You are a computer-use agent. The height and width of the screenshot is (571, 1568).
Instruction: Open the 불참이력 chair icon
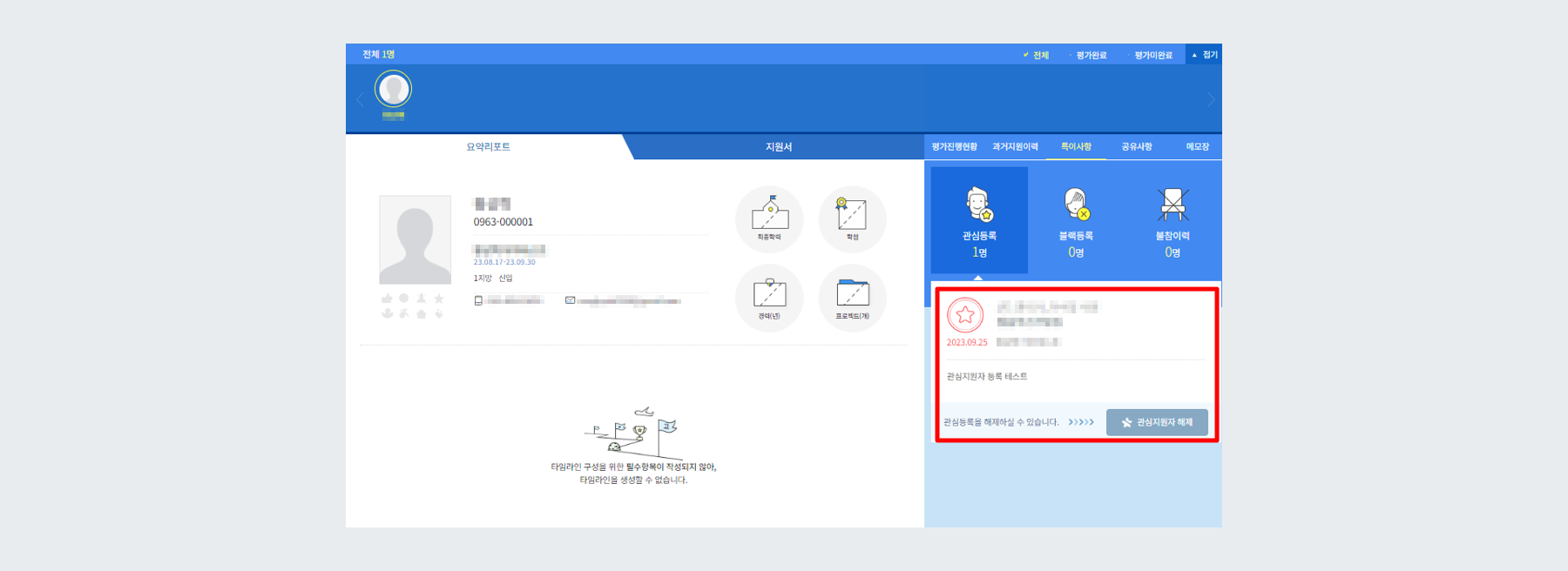[x=1173, y=205]
